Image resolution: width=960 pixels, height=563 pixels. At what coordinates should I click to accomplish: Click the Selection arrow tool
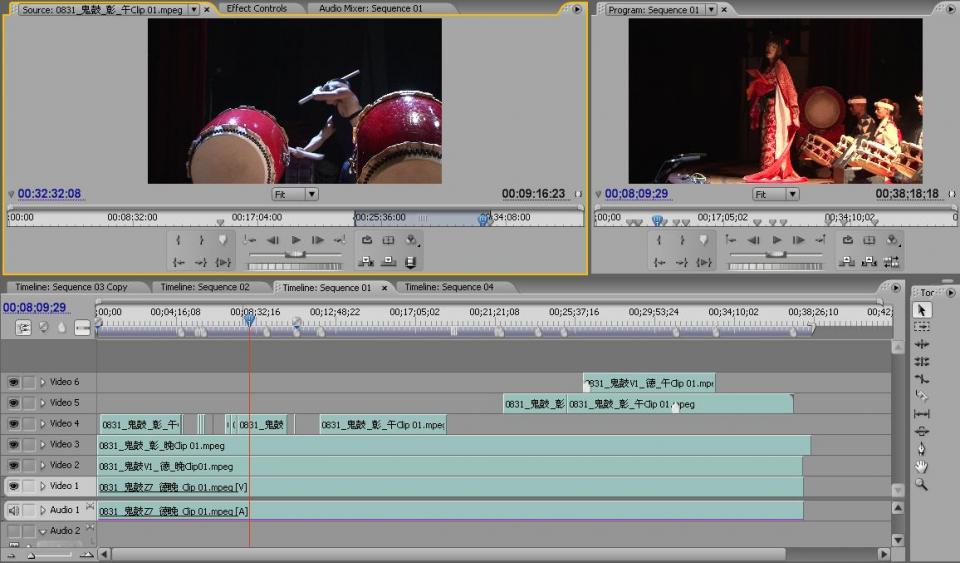point(921,310)
